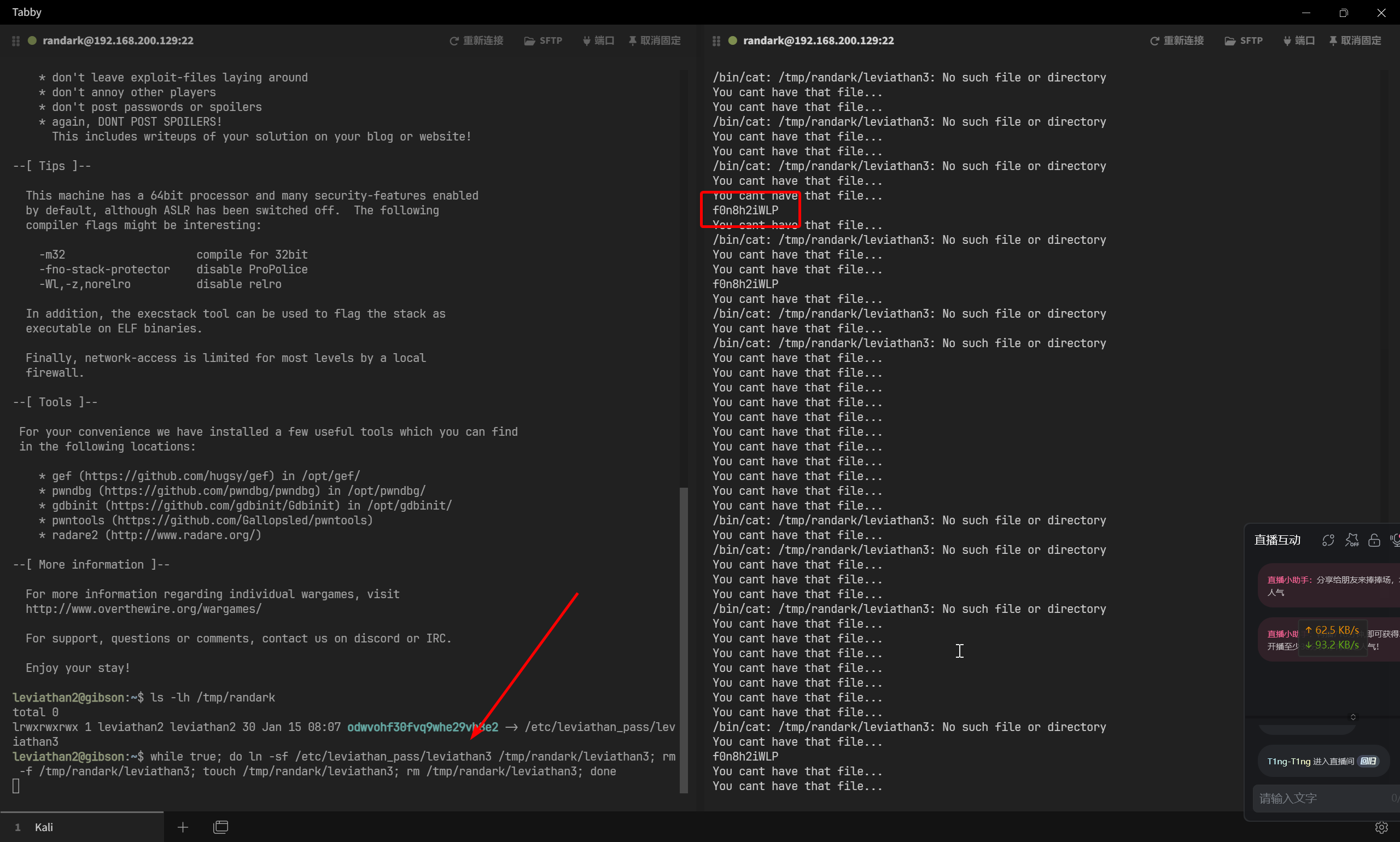Open port forwarding for the right pane

(x=1299, y=41)
